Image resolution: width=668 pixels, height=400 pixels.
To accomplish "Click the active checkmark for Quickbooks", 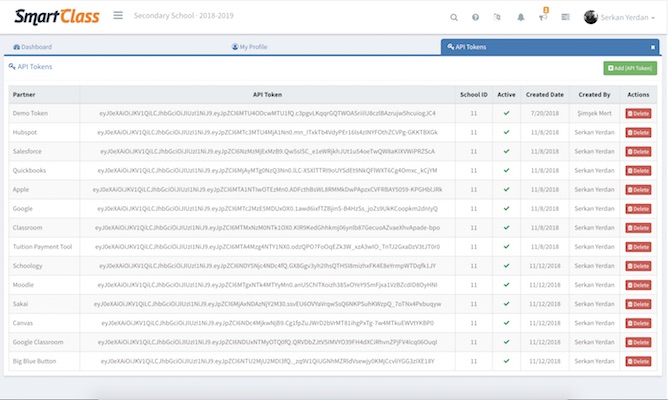I will pos(506,170).
